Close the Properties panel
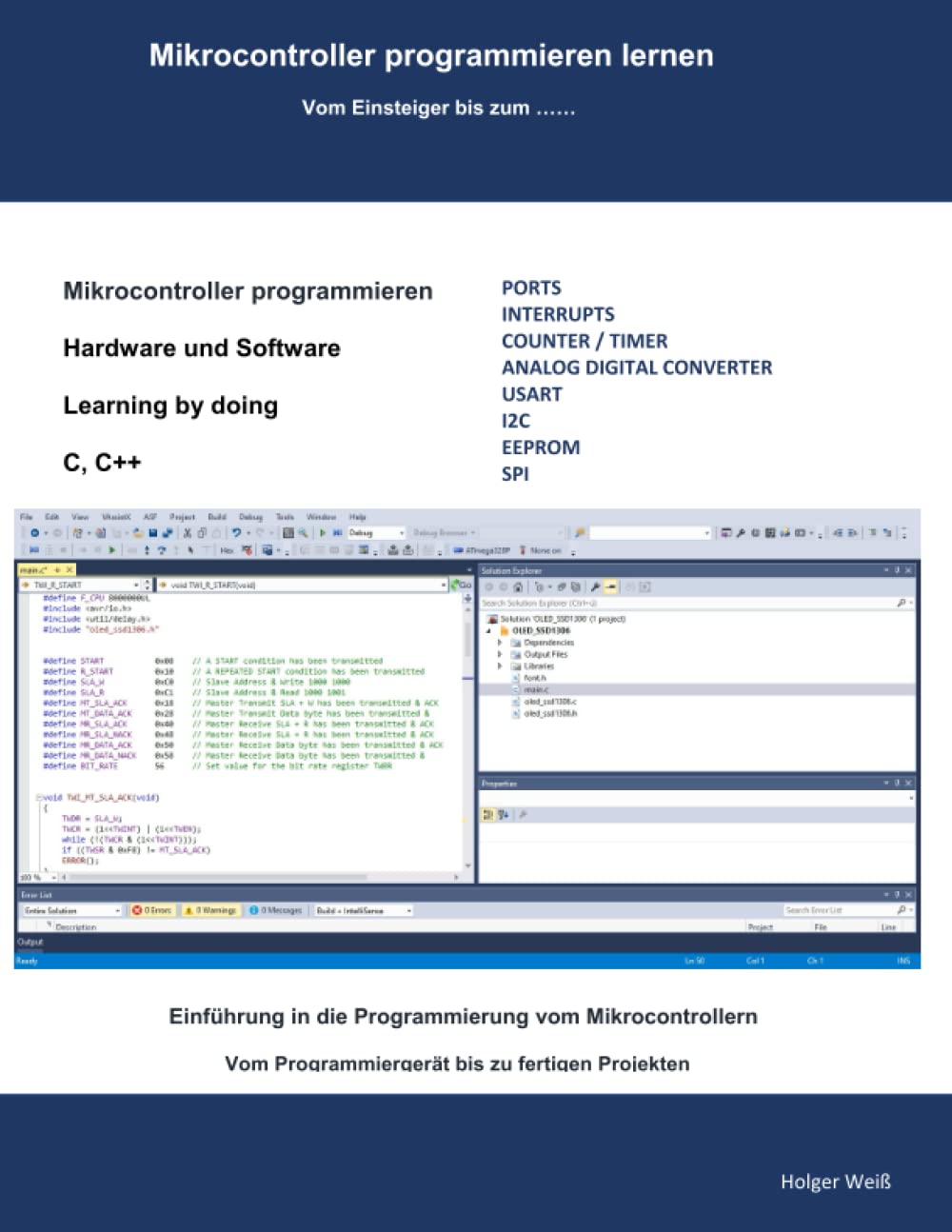This screenshot has width=952, height=1232. 908,784
